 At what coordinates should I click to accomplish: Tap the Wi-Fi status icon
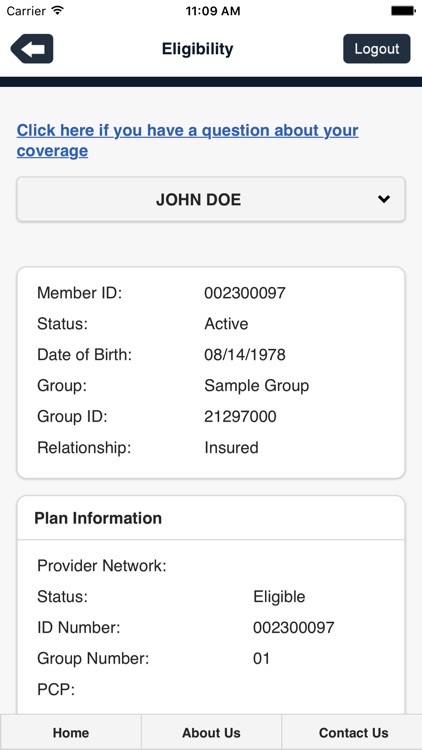click(x=58, y=11)
